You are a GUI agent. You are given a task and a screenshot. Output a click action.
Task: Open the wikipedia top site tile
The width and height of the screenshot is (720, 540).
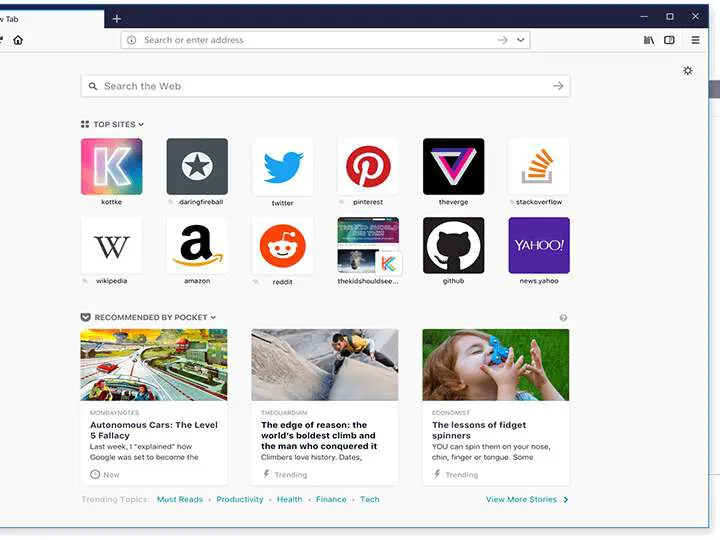112,246
